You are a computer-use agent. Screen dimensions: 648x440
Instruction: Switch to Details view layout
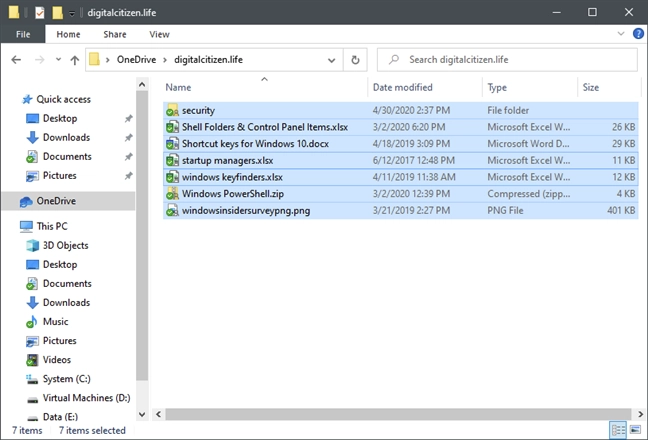[x=618, y=430]
